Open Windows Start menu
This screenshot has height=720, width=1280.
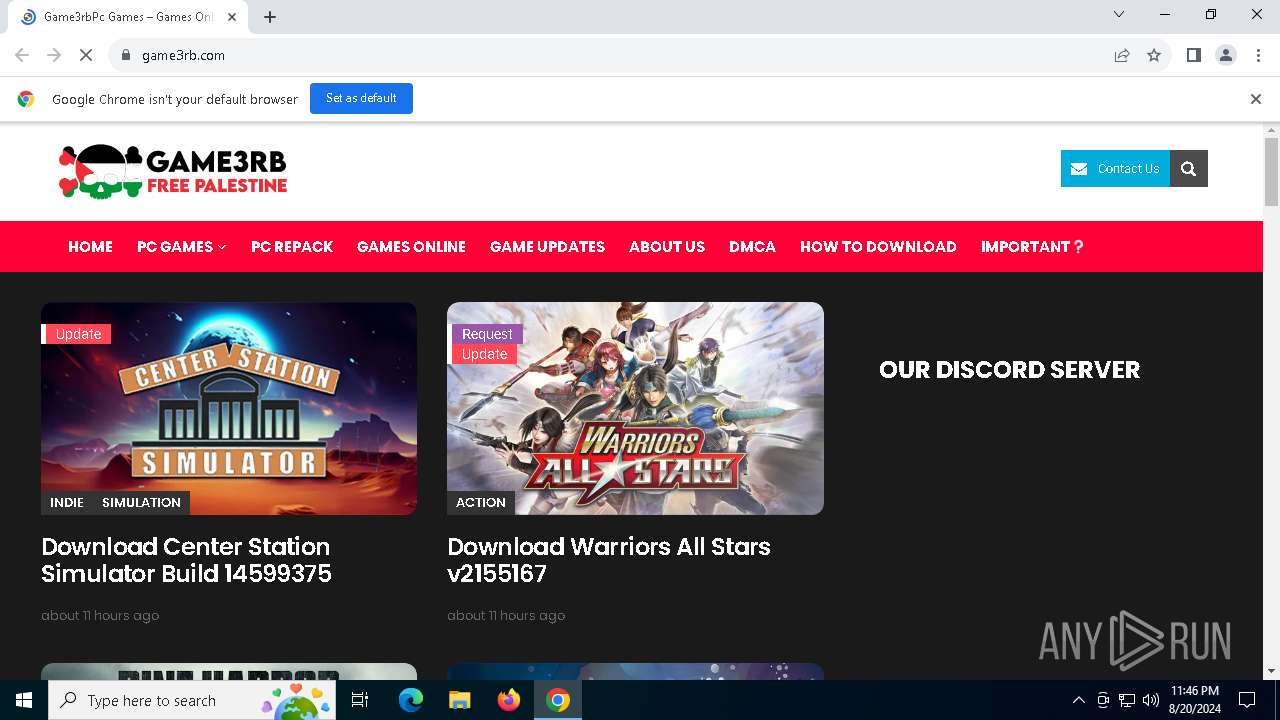(24, 700)
